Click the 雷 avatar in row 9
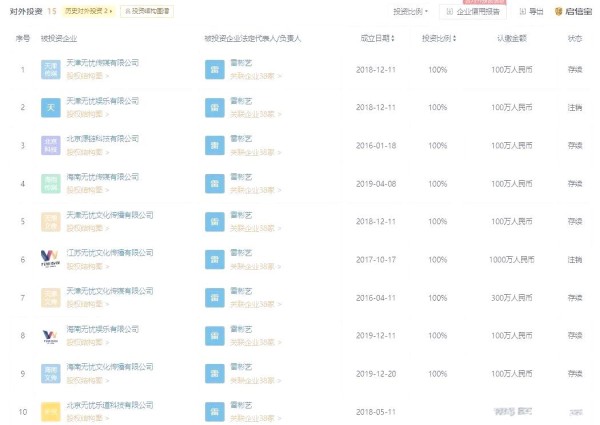600x425 pixels. pyautogui.click(x=215, y=373)
